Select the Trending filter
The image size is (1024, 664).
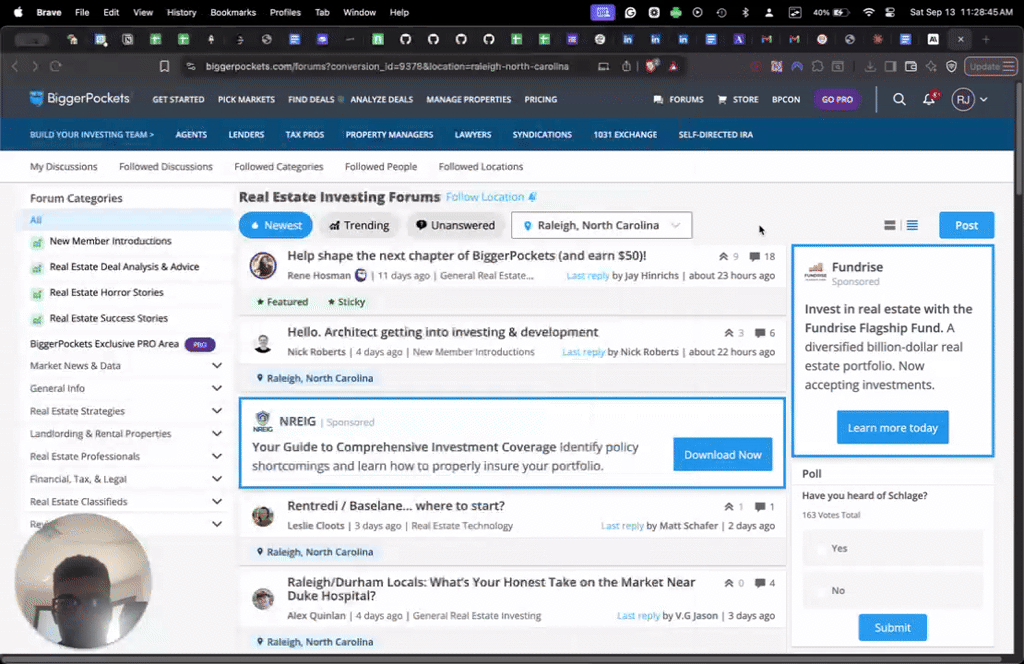click(359, 225)
